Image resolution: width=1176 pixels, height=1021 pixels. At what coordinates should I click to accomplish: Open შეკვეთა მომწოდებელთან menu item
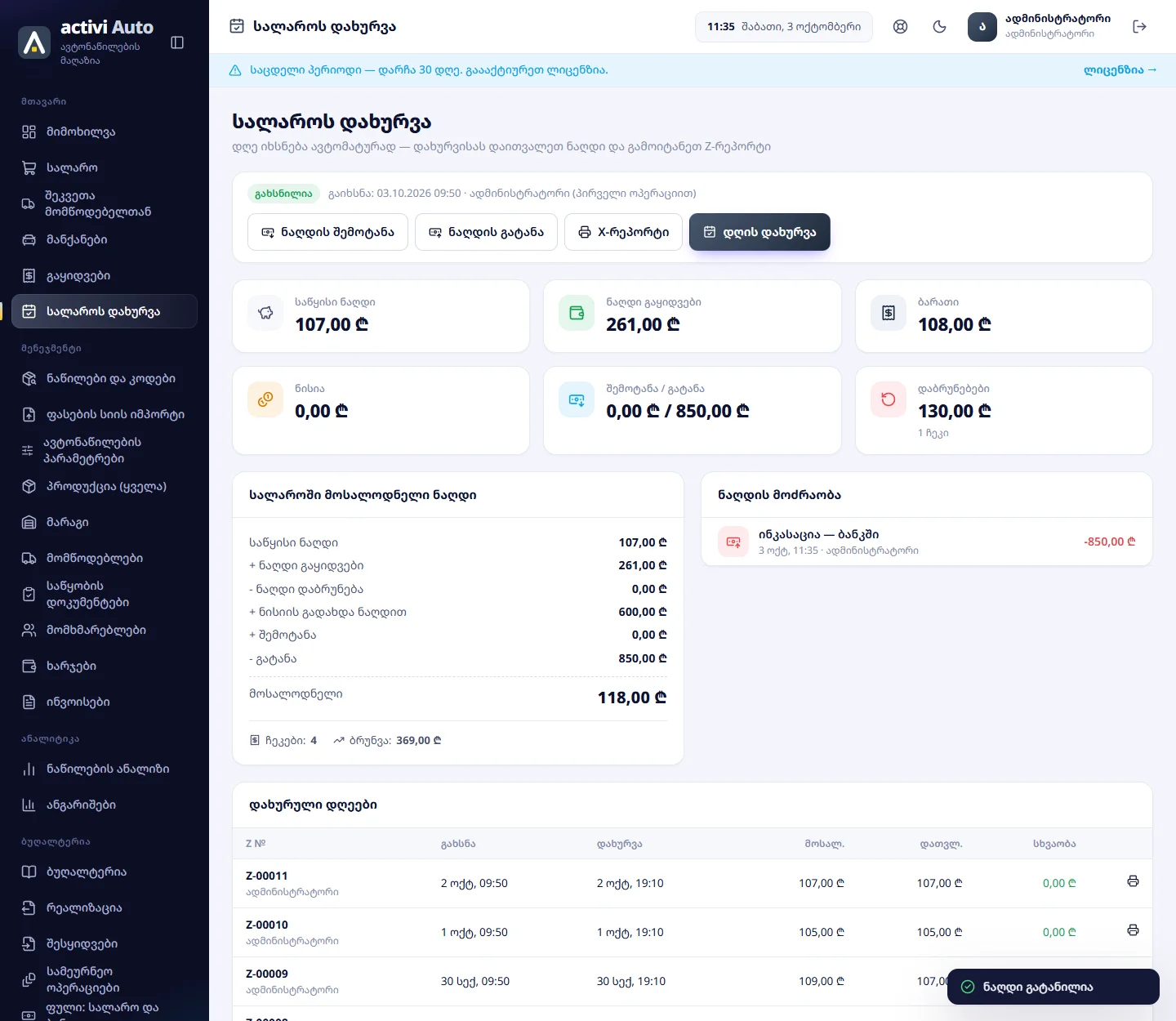click(x=105, y=203)
